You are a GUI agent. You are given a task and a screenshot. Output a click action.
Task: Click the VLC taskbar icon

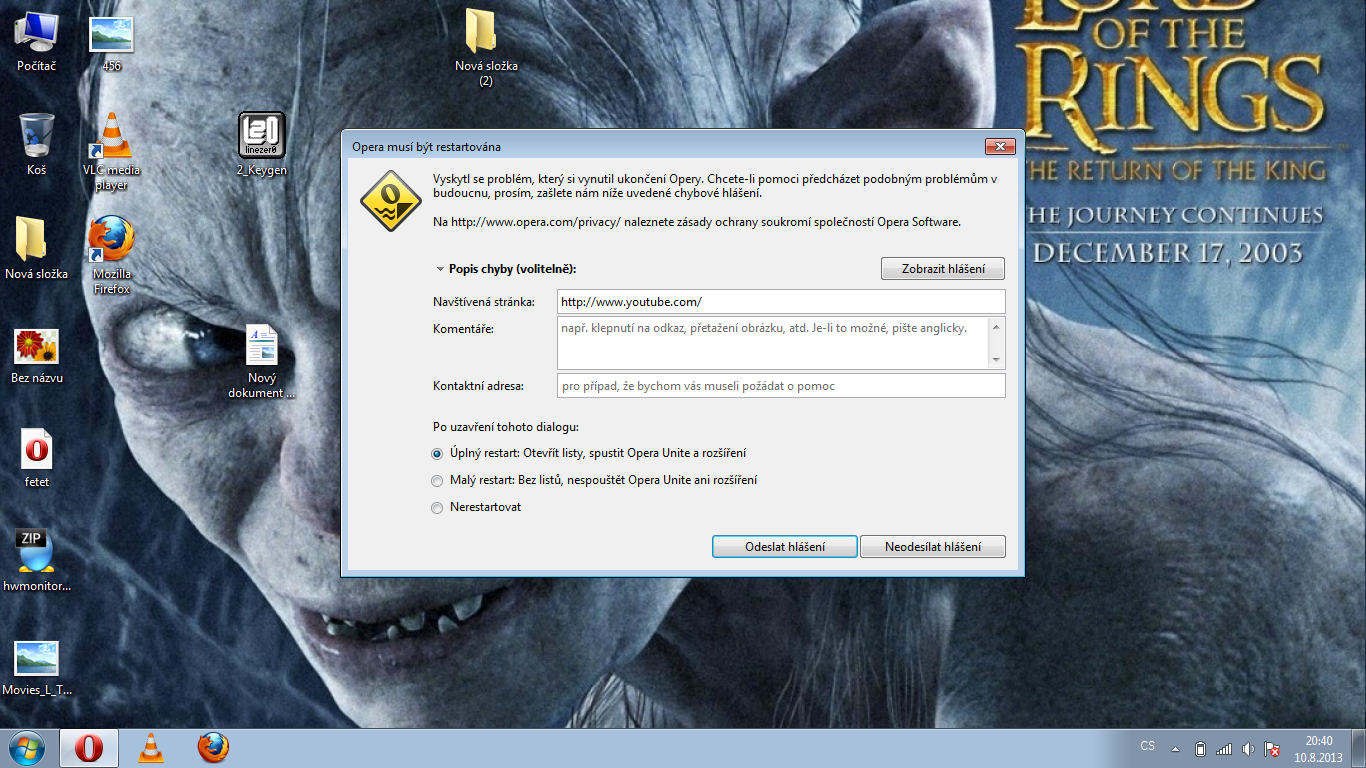[151, 748]
